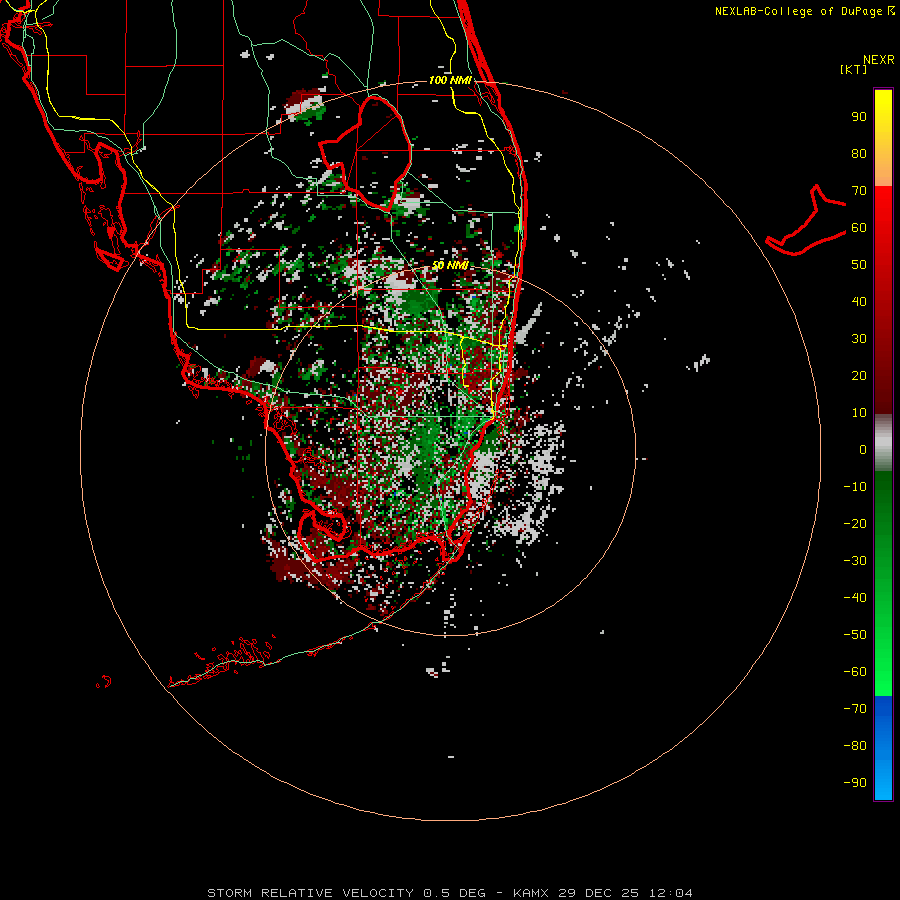Click the -20 value on the velocity scale

(855, 524)
